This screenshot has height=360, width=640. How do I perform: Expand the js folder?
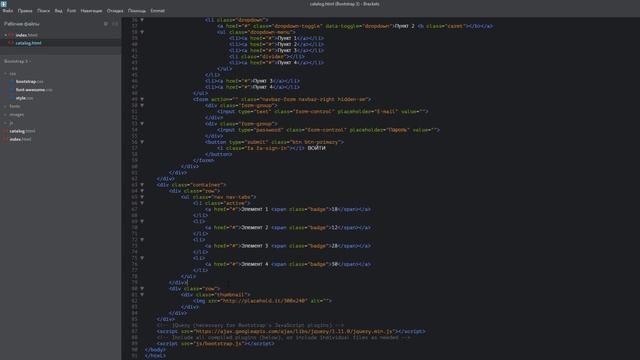tap(6, 123)
